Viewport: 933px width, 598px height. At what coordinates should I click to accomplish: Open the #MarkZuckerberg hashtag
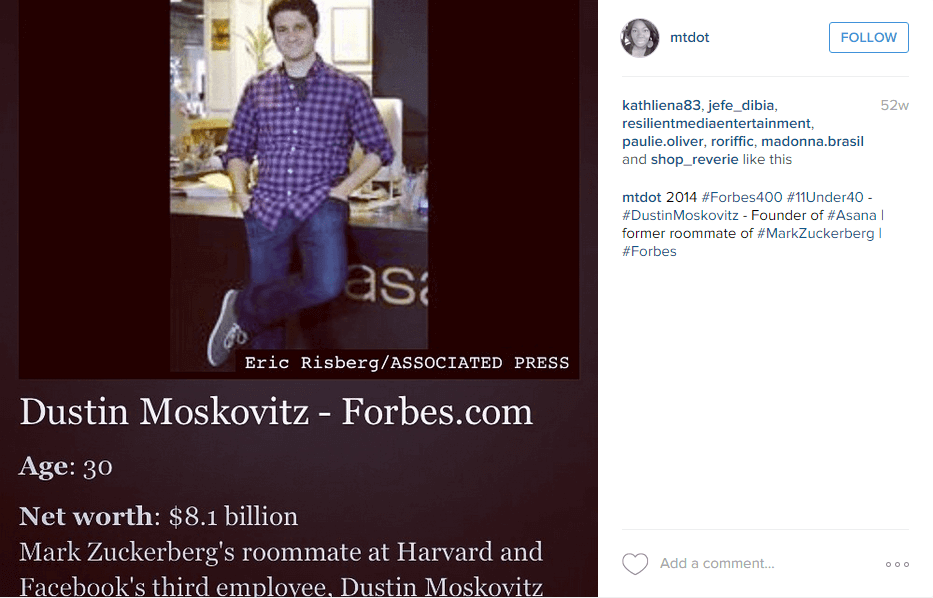[816, 233]
